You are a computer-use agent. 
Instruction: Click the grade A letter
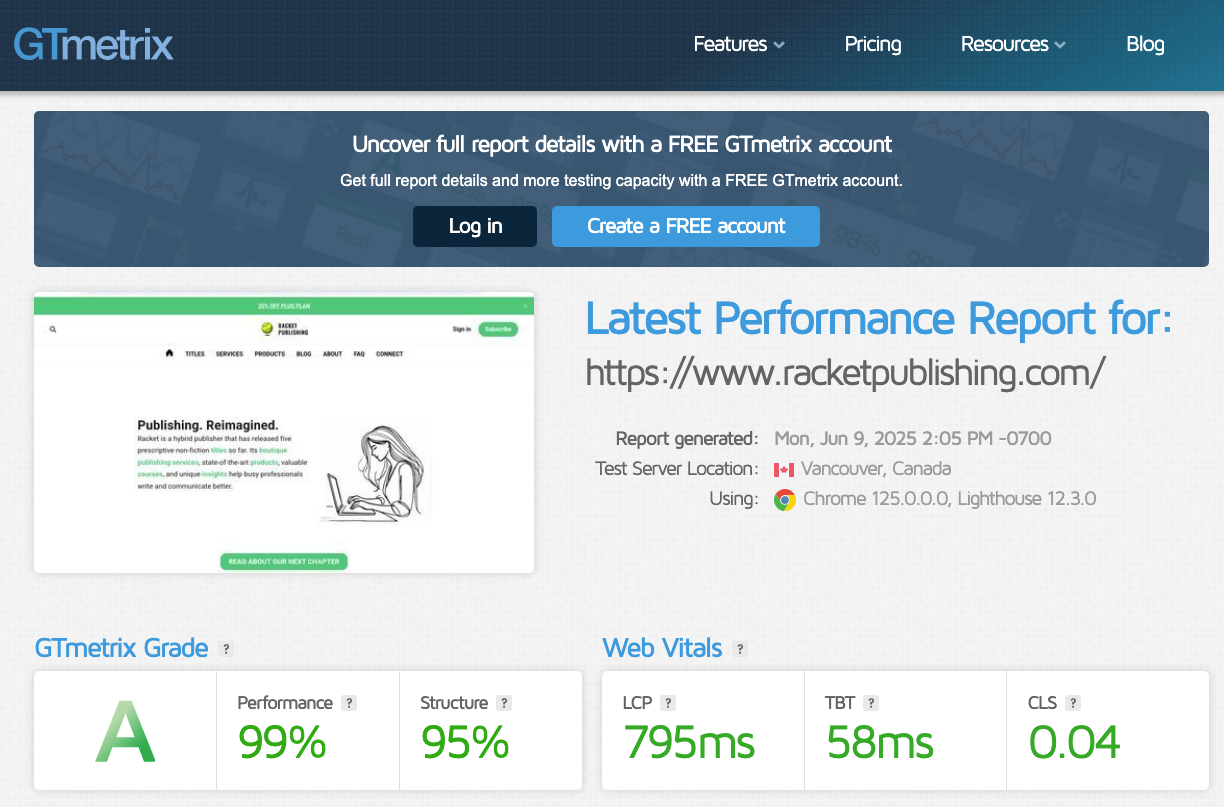coord(125,732)
